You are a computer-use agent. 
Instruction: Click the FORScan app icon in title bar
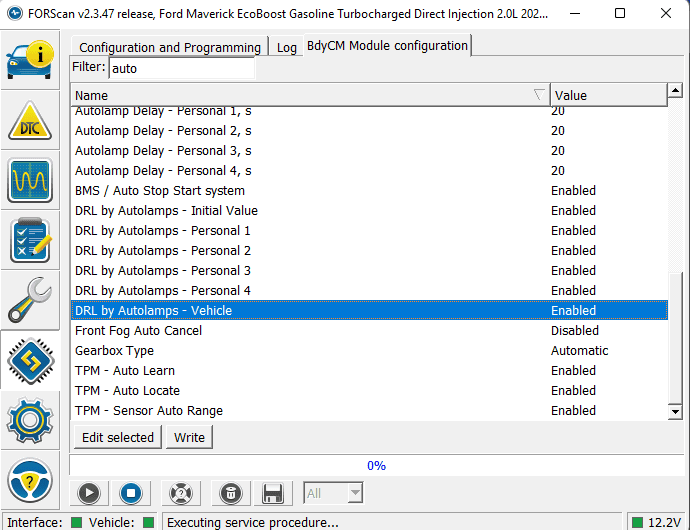[15, 13]
